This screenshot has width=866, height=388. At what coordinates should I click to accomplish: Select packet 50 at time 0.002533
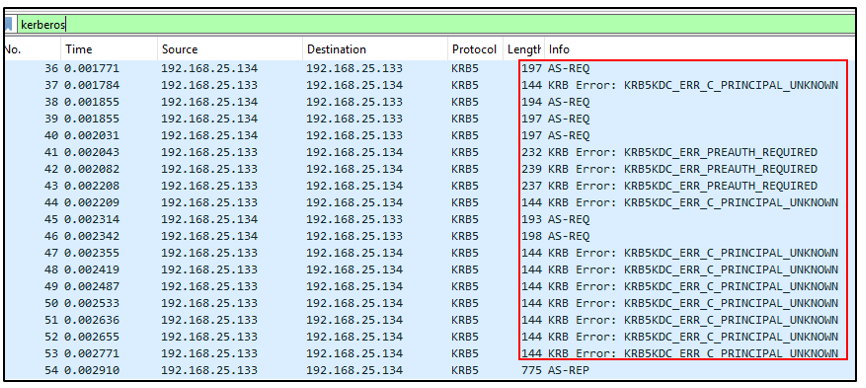430,303
